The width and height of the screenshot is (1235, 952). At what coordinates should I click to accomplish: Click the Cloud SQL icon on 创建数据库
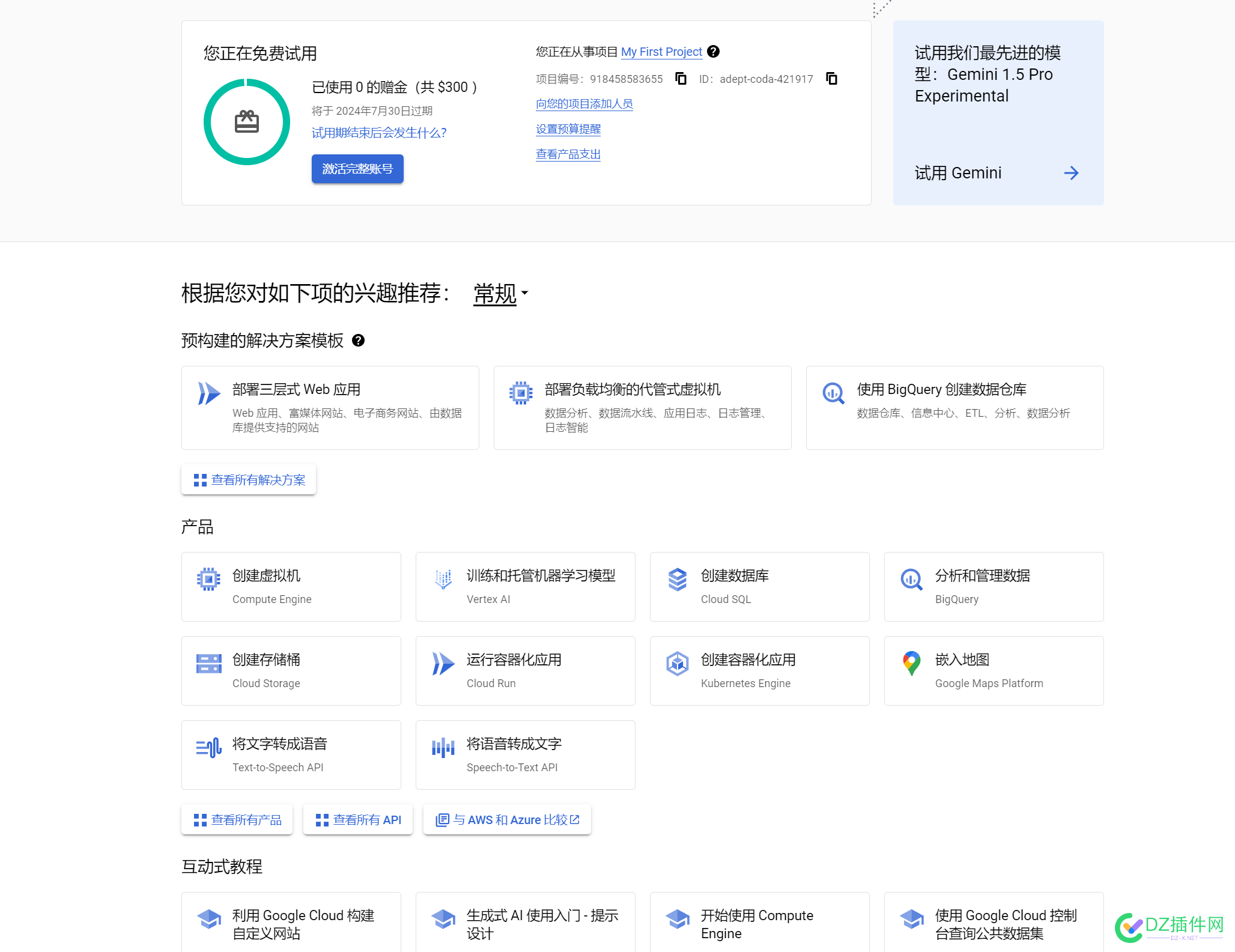point(677,579)
